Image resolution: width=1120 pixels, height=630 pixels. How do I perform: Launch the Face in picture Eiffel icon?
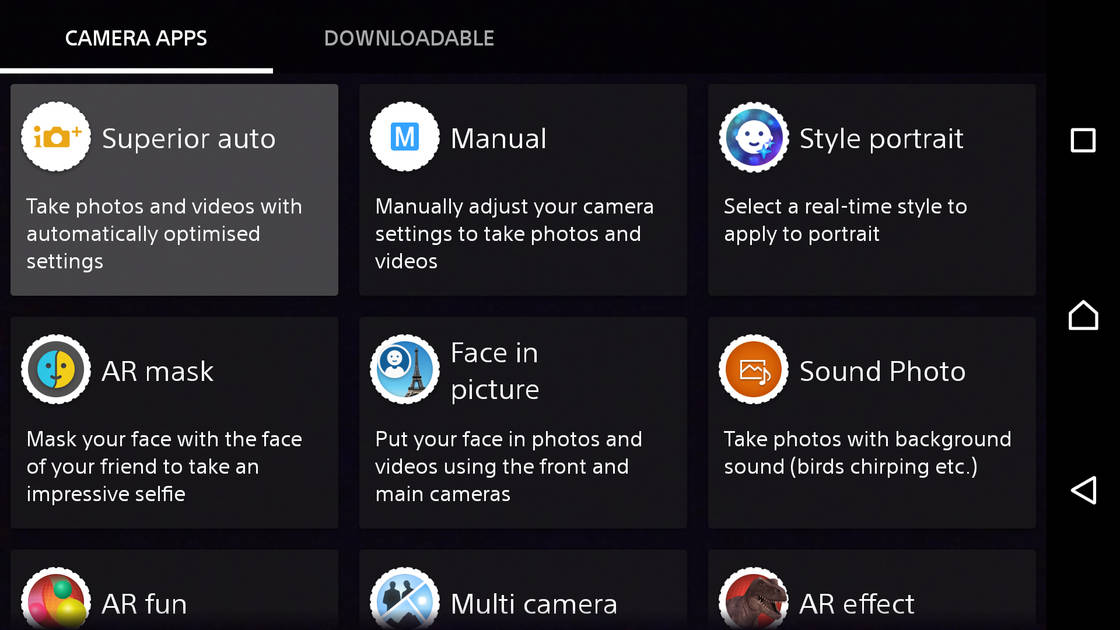coord(404,369)
